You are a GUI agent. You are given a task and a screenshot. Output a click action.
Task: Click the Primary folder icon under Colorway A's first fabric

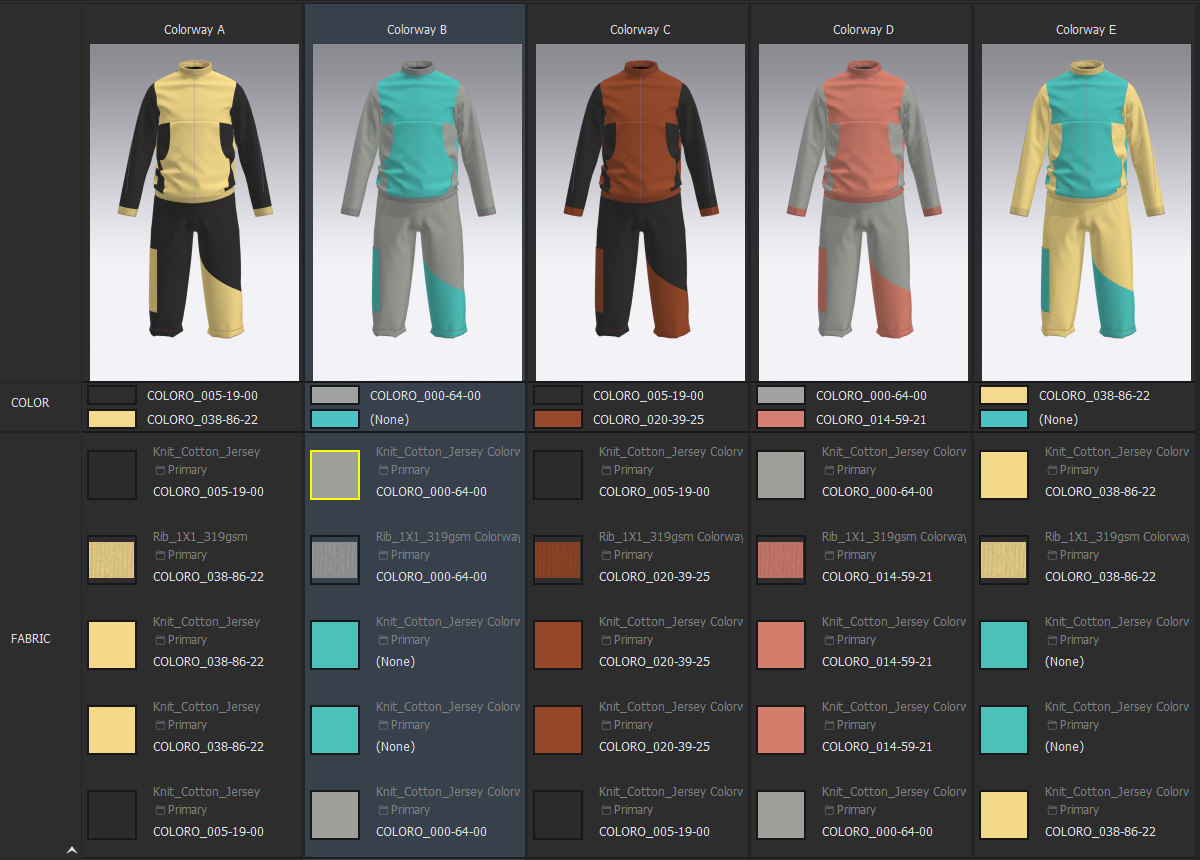point(159,470)
